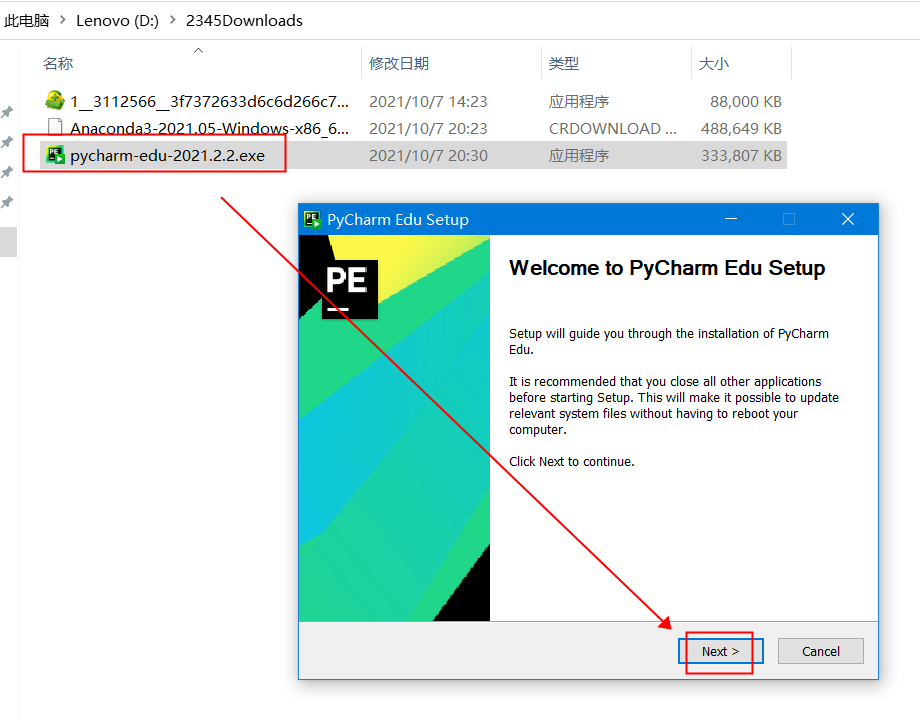Click the Anaconda3 download file icon
Image resolution: width=920 pixels, height=720 pixels.
coord(55,127)
